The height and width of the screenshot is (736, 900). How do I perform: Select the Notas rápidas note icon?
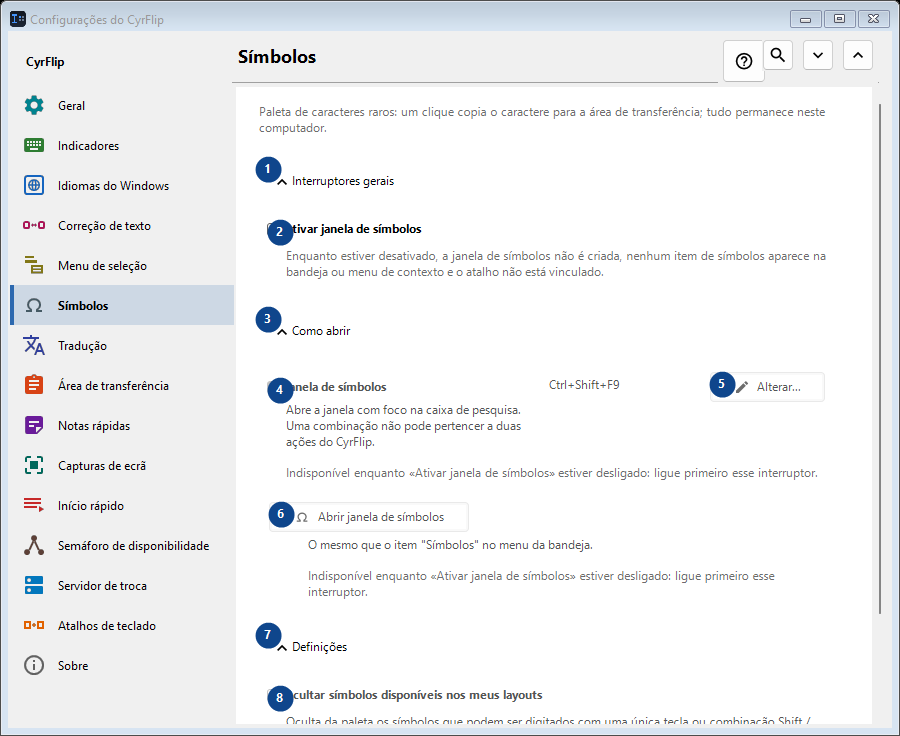[x=34, y=425]
